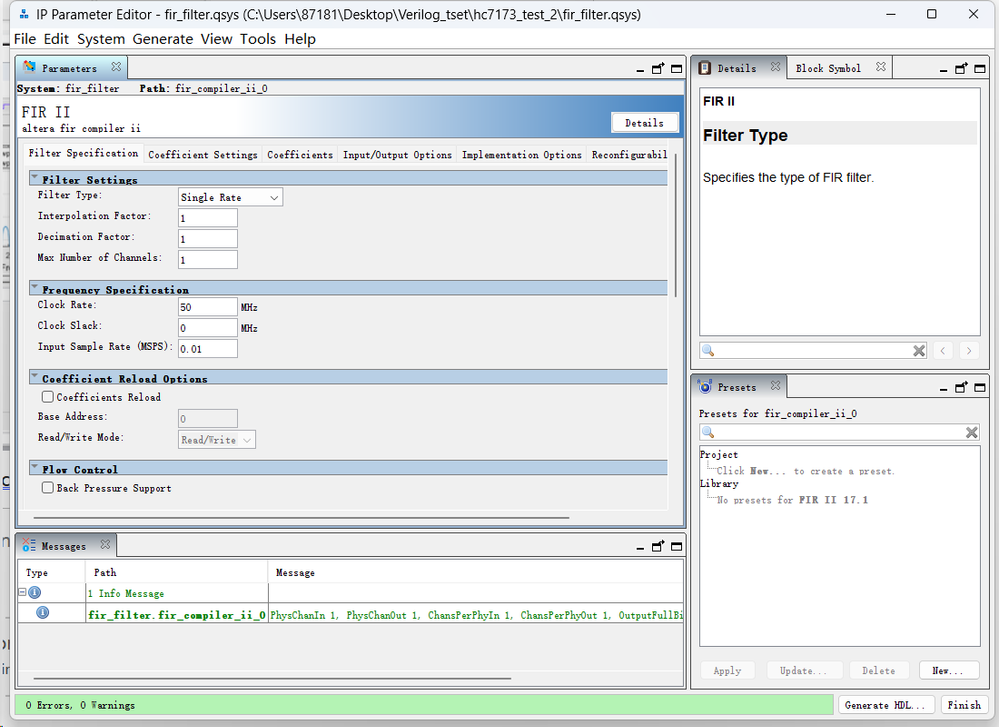The height and width of the screenshot is (727, 999).
Task: Detach the Details panel into a window
Action: [961, 68]
